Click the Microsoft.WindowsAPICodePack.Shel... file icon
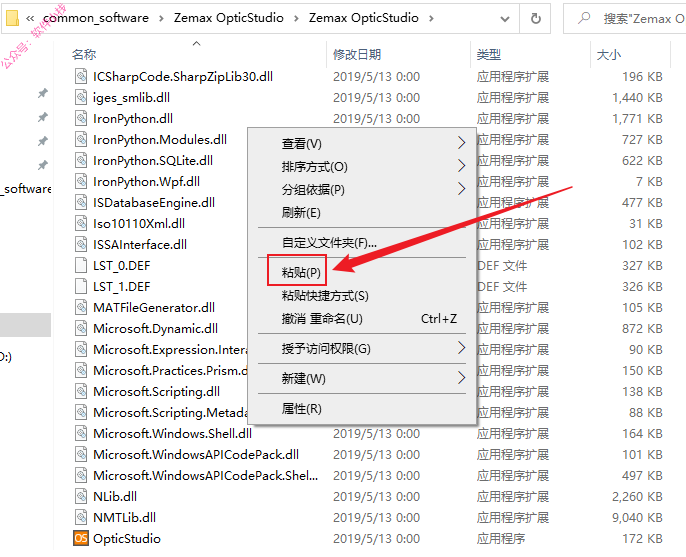The image size is (686, 557). click(81, 476)
